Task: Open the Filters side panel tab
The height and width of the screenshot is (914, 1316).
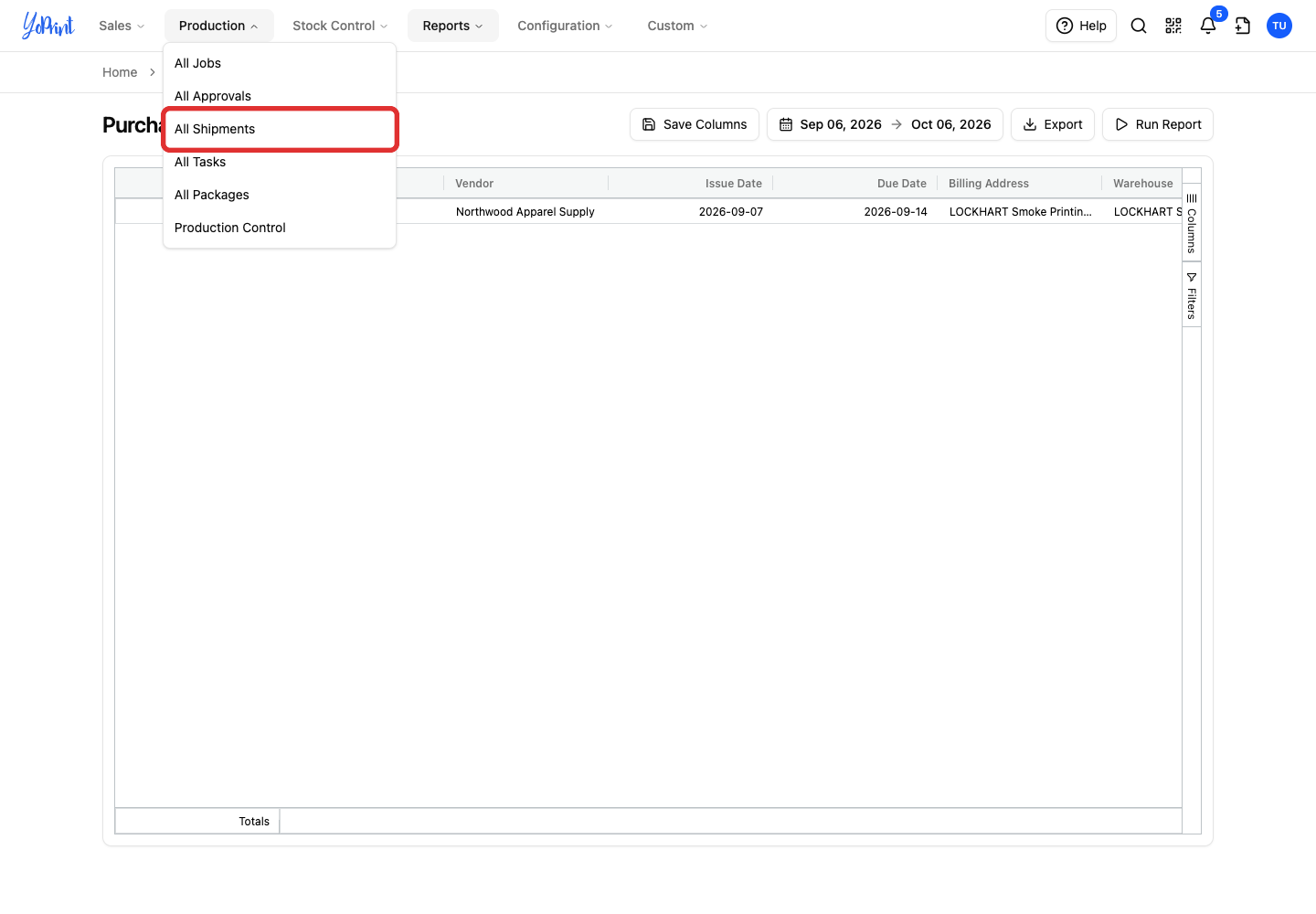Action: pyautogui.click(x=1192, y=295)
